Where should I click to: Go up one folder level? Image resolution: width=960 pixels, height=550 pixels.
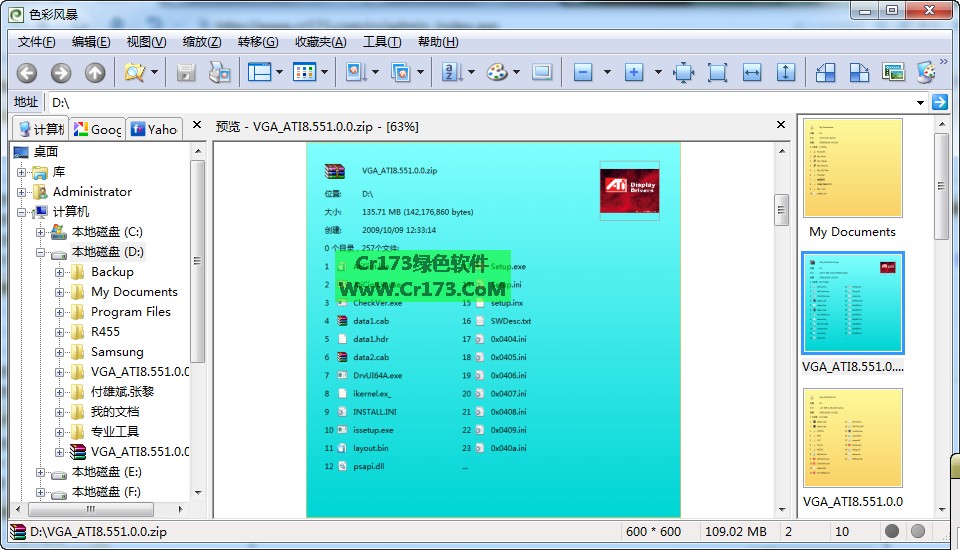coord(95,73)
